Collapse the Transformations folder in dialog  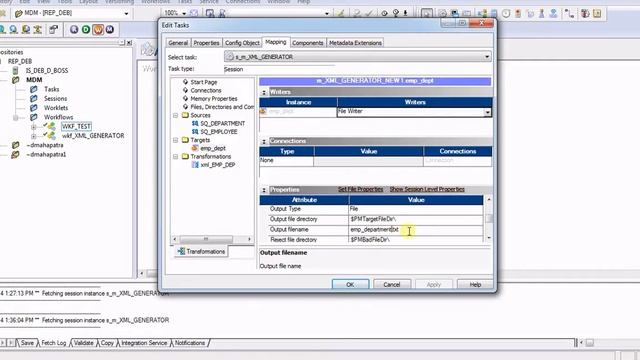tap(176, 156)
